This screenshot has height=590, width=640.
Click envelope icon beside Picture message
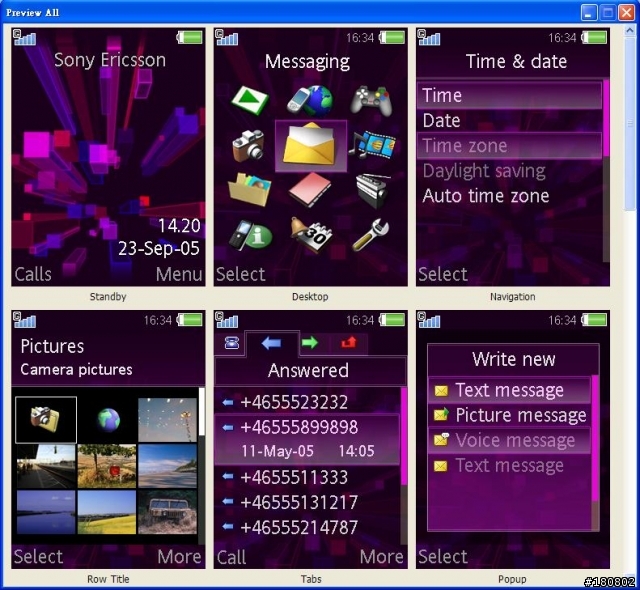click(x=441, y=415)
